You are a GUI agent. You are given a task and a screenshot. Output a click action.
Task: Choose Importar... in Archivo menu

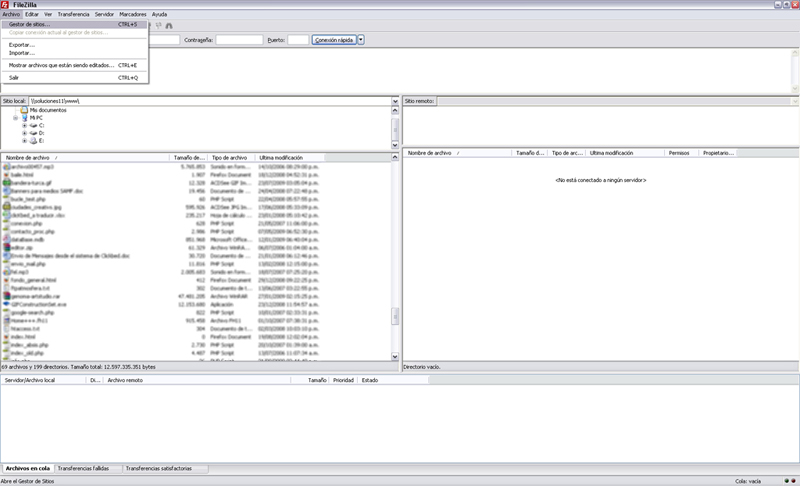tap(74, 53)
